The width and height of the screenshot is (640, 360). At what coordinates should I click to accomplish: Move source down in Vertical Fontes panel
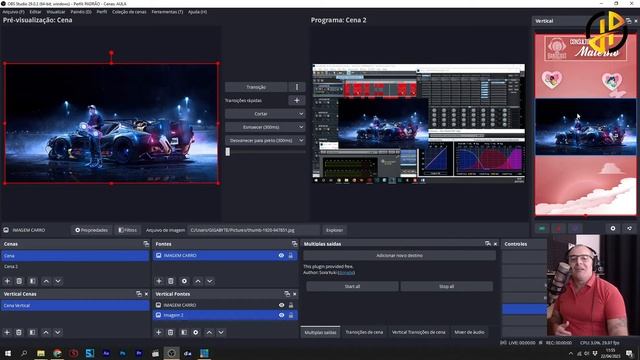[x=221, y=332]
